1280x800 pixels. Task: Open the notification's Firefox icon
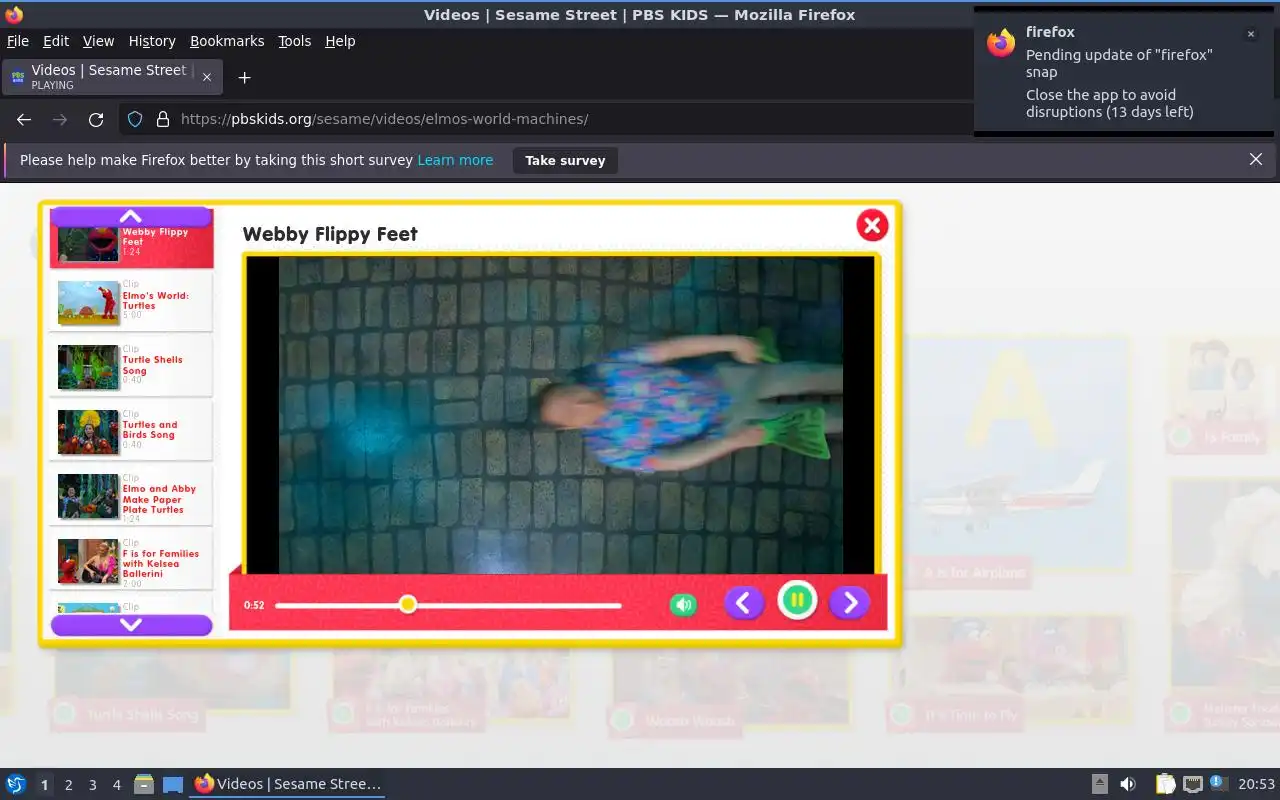[x=1001, y=42]
